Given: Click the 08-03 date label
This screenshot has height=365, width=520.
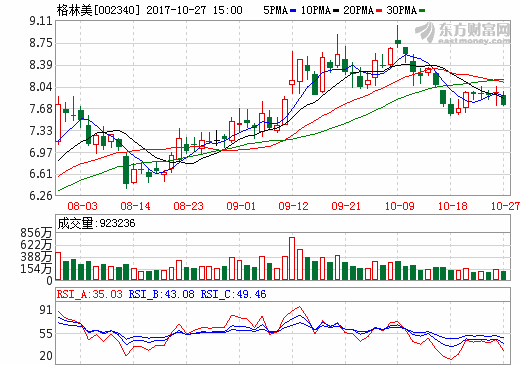Looking at the screenshot, I should pyautogui.click(x=82, y=206).
